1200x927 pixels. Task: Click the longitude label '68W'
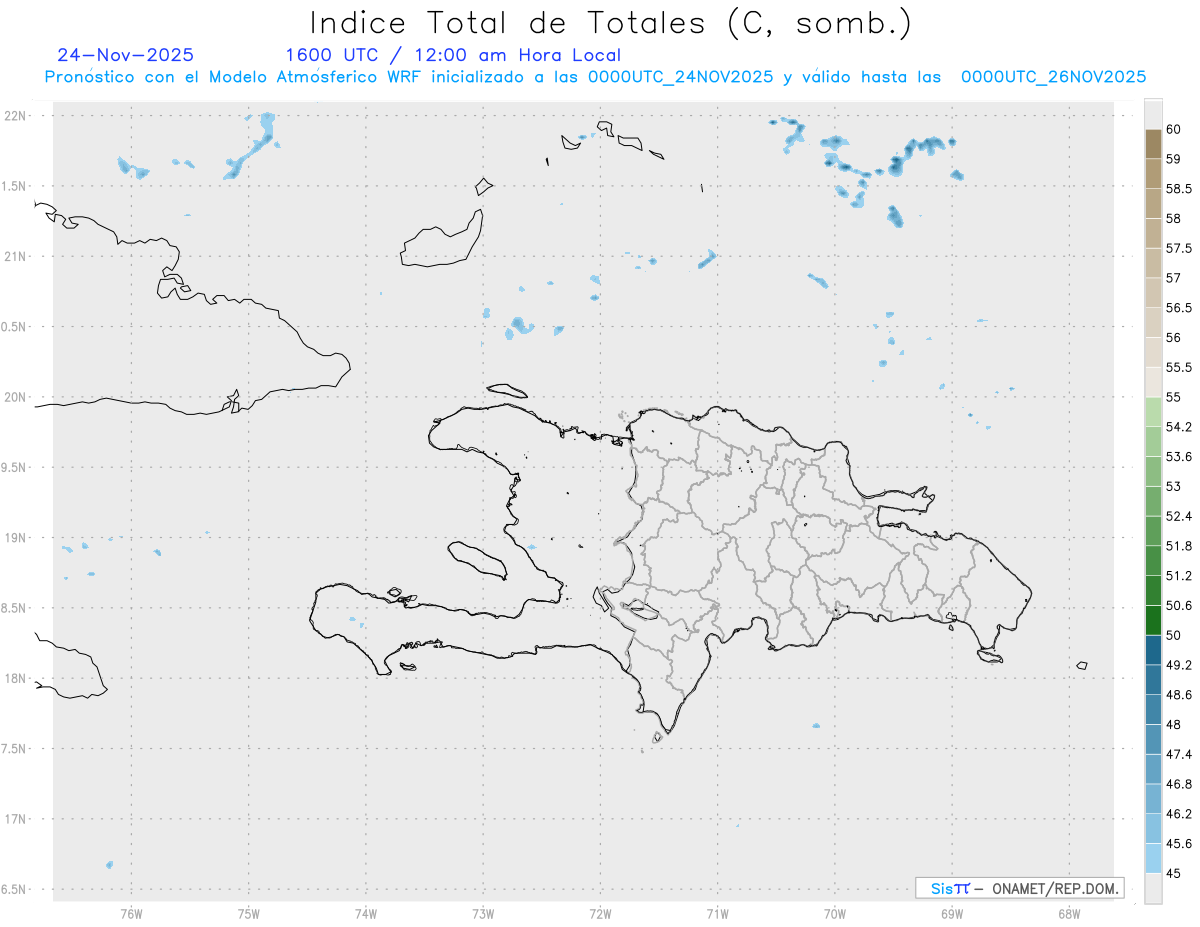point(1068,912)
